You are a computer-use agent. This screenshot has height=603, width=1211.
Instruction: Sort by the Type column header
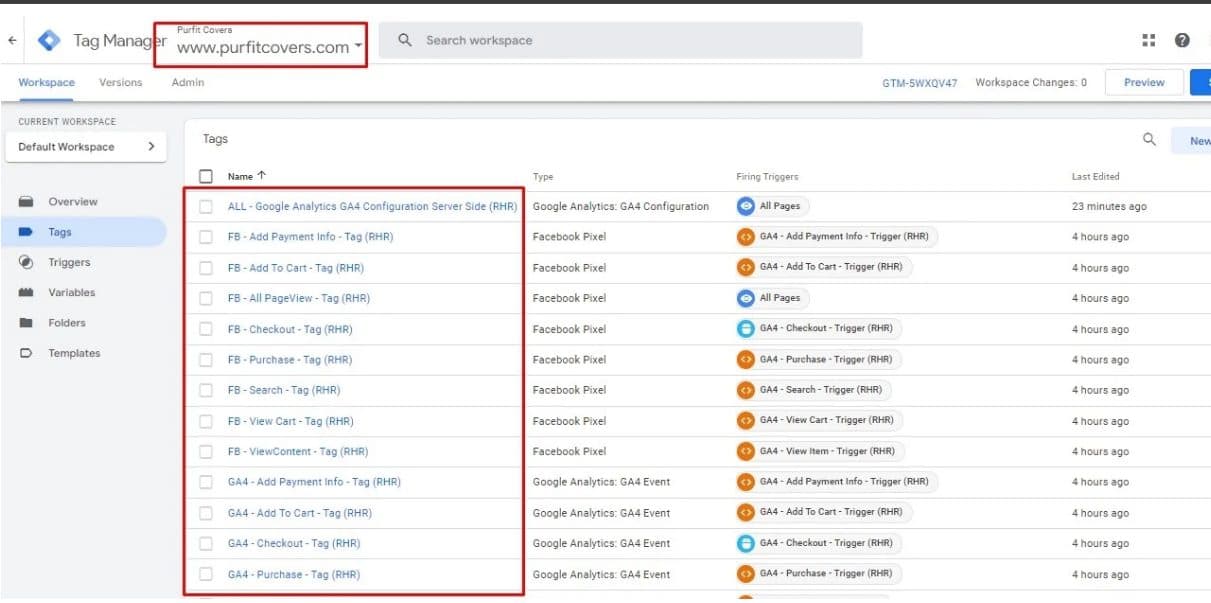(x=543, y=177)
